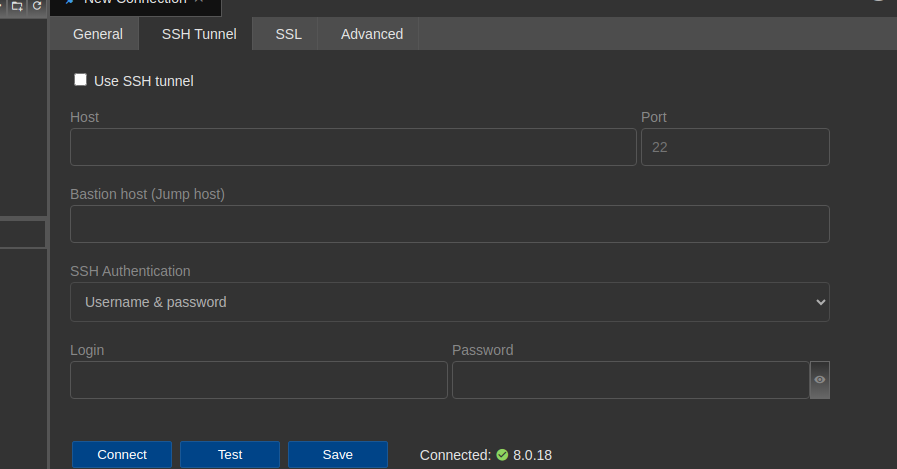
Task: Click into the Port field
Action: pyautogui.click(x=735, y=147)
